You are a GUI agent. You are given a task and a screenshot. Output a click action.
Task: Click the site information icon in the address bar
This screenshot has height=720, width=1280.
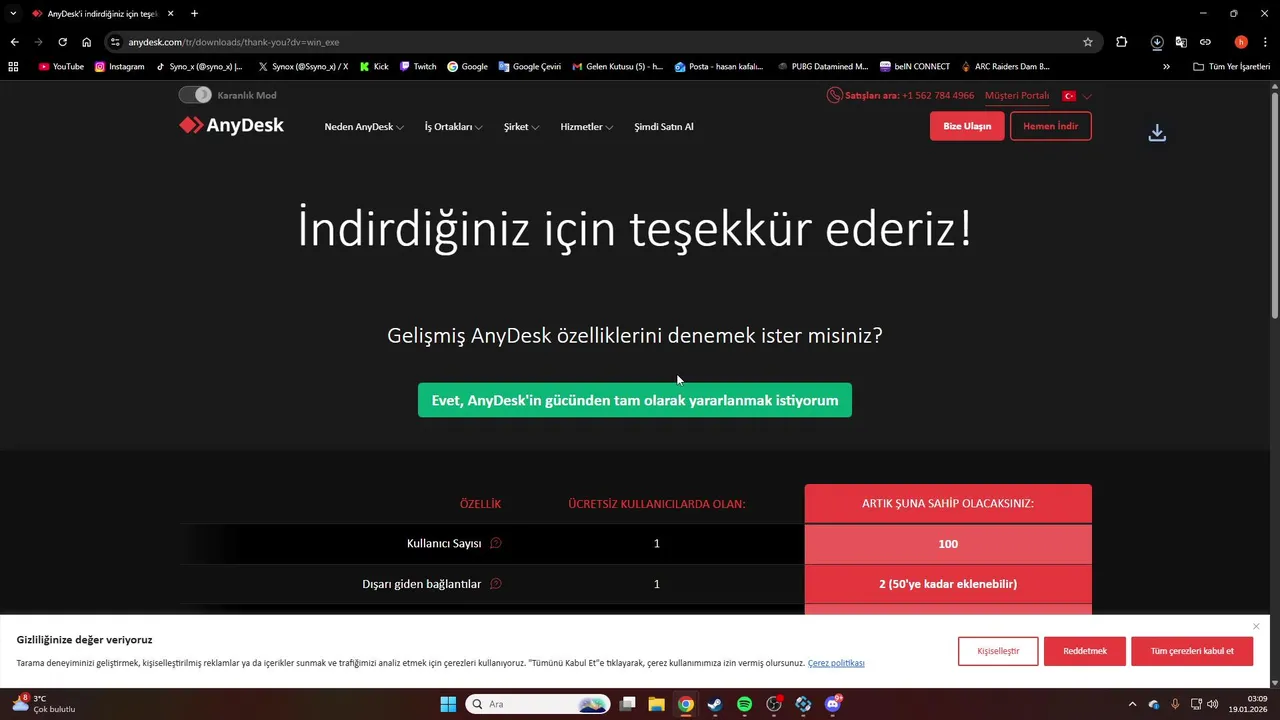click(115, 42)
